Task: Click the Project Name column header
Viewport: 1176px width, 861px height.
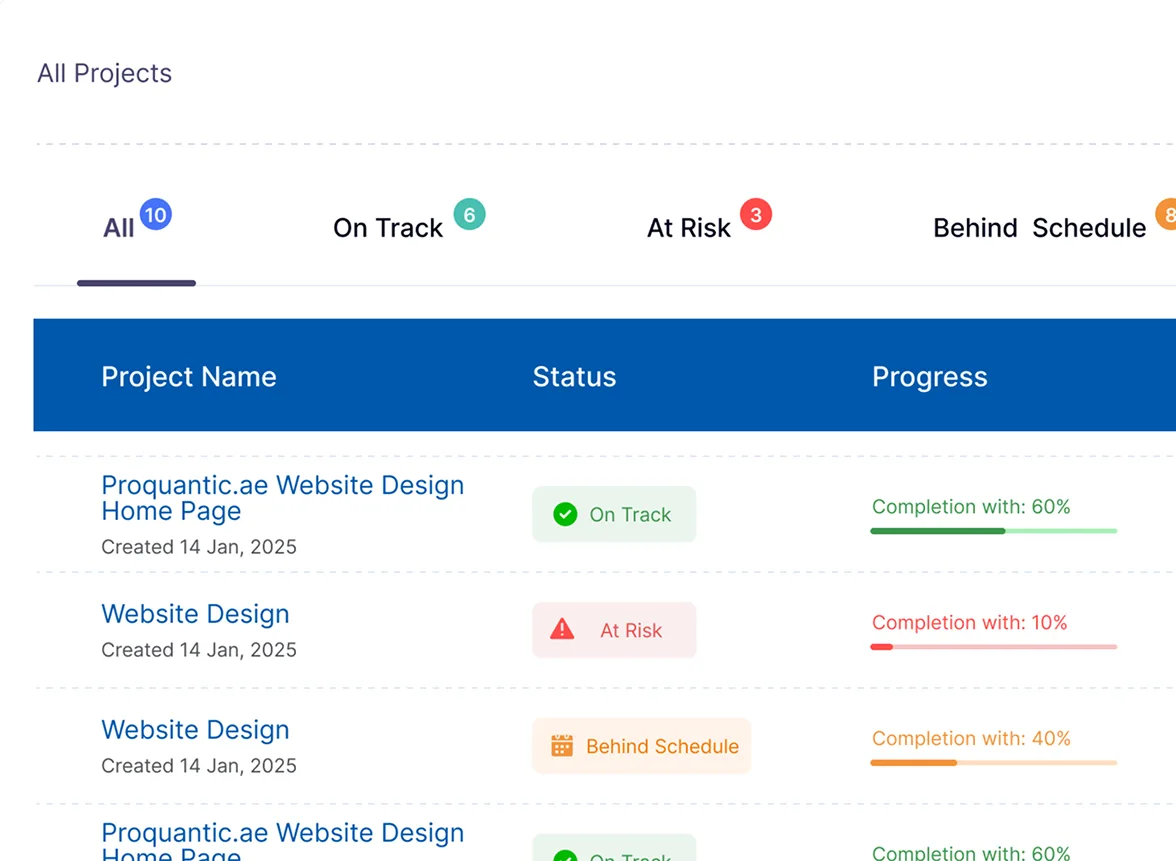Action: [189, 376]
